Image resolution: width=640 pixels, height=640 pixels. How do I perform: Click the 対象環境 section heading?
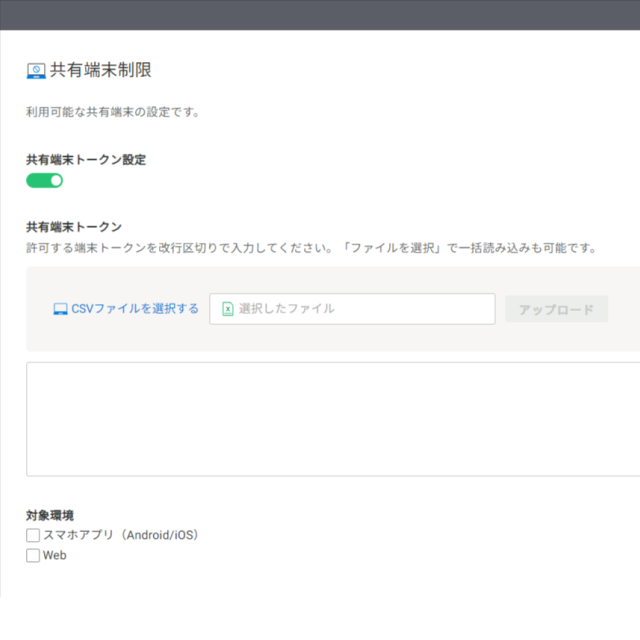tap(50, 516)
